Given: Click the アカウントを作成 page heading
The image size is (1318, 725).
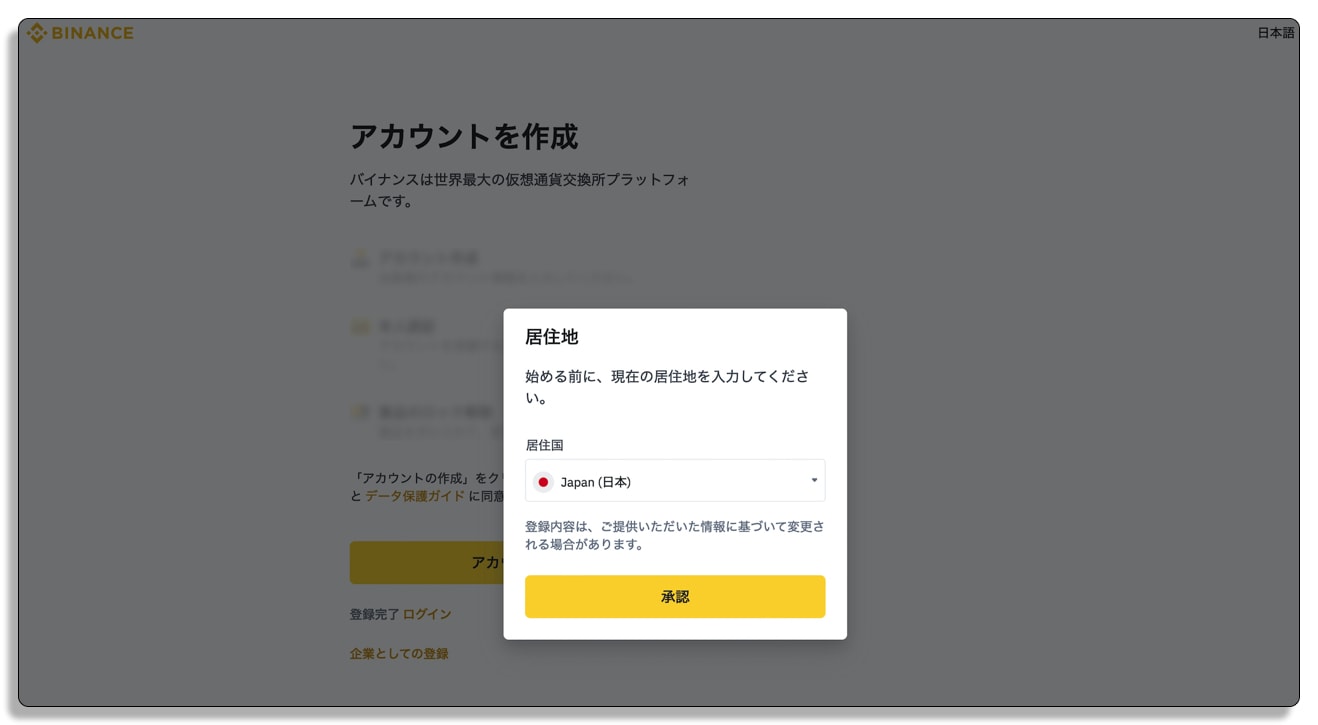Looking at the screenshot, I should coord(464,136).
